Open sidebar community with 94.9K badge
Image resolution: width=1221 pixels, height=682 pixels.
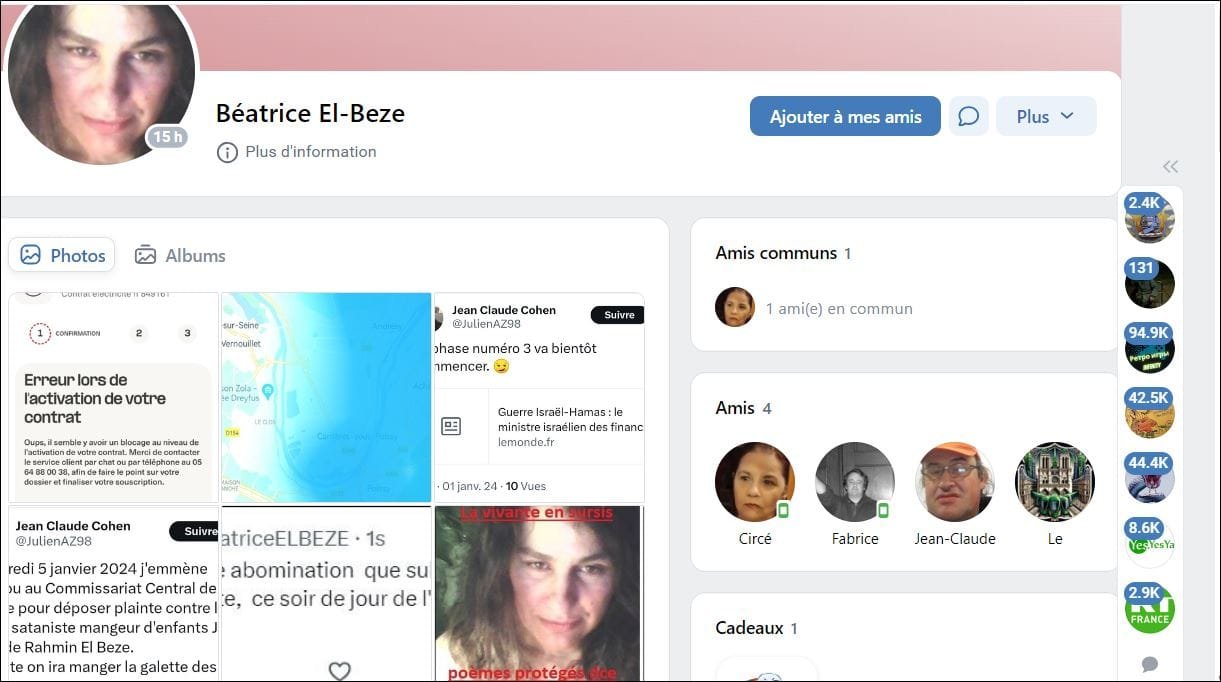point(1149,348)
